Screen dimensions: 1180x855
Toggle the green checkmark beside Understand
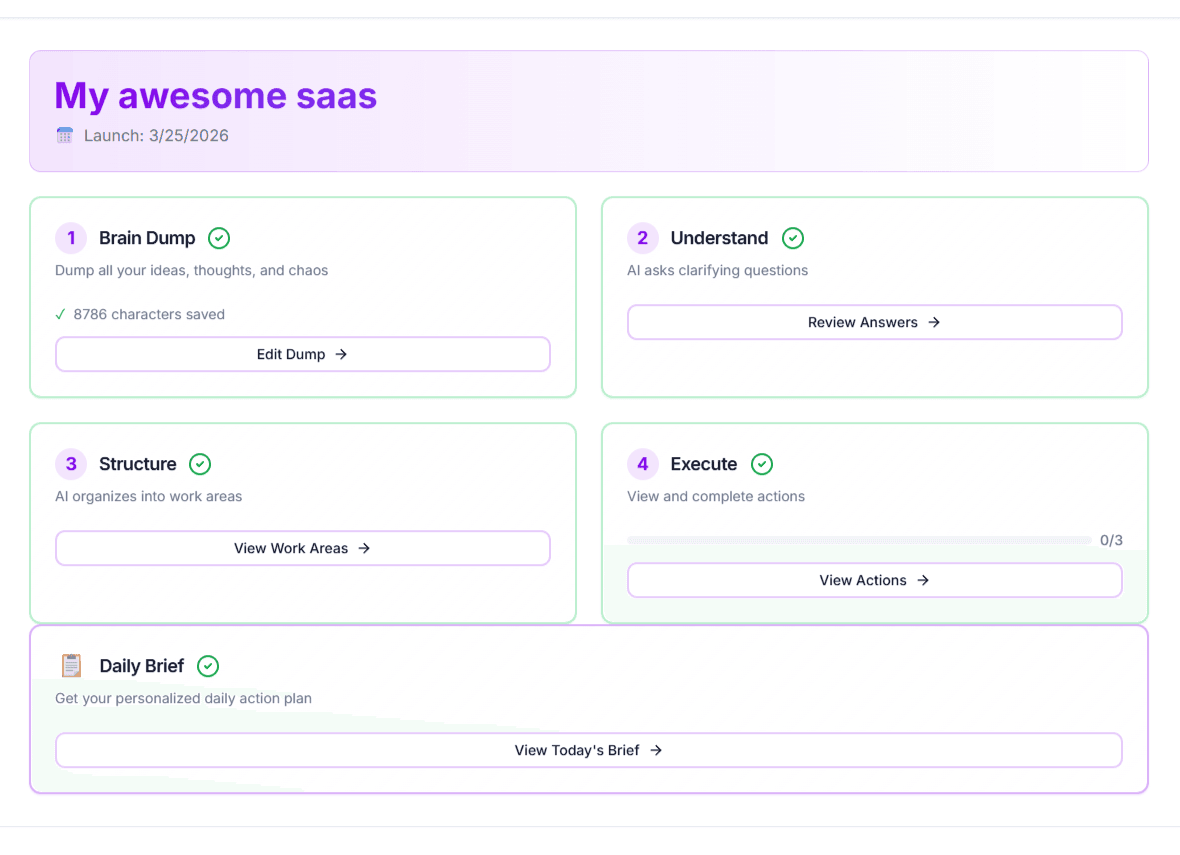click(x=792, y=238)
